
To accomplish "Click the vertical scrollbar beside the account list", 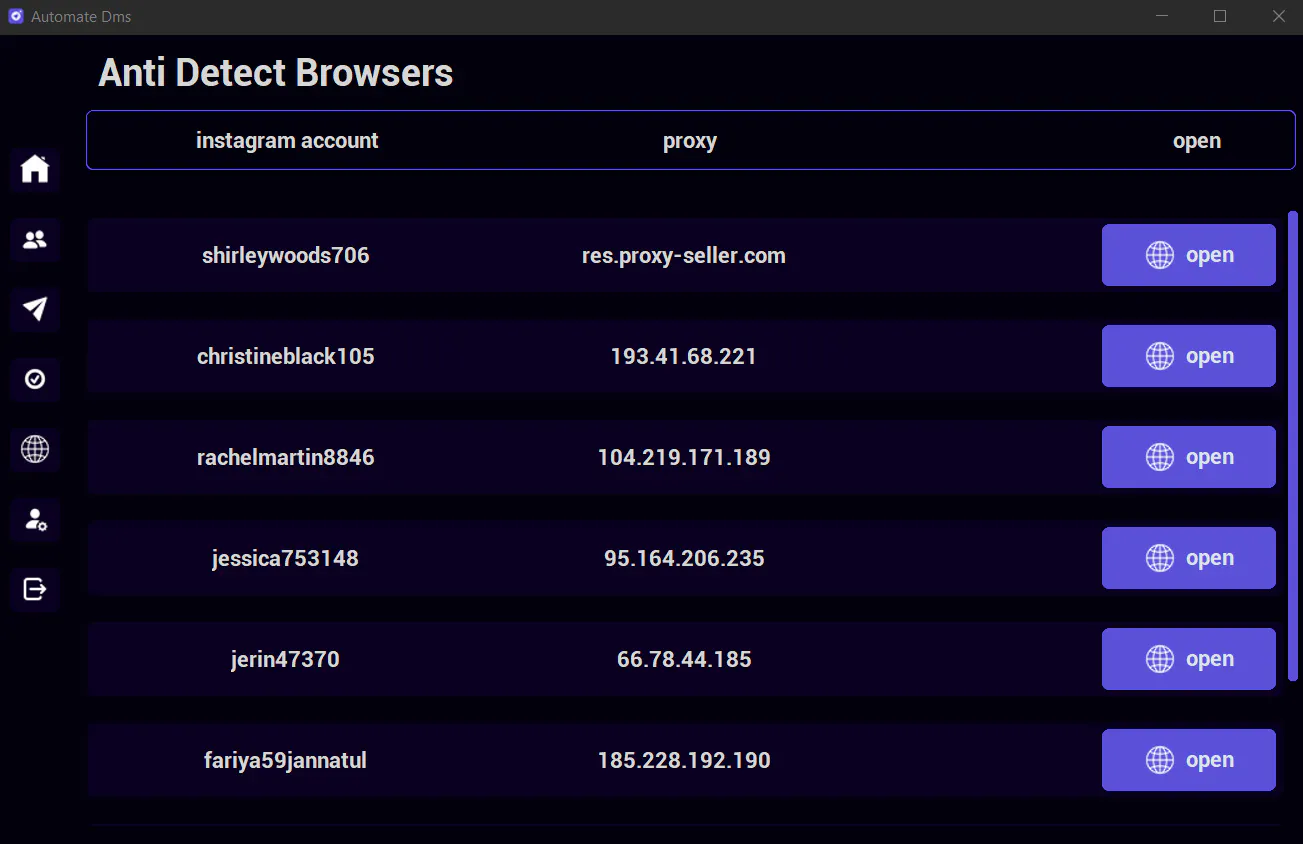I will pyautogui.click(x=1293, y=446).
